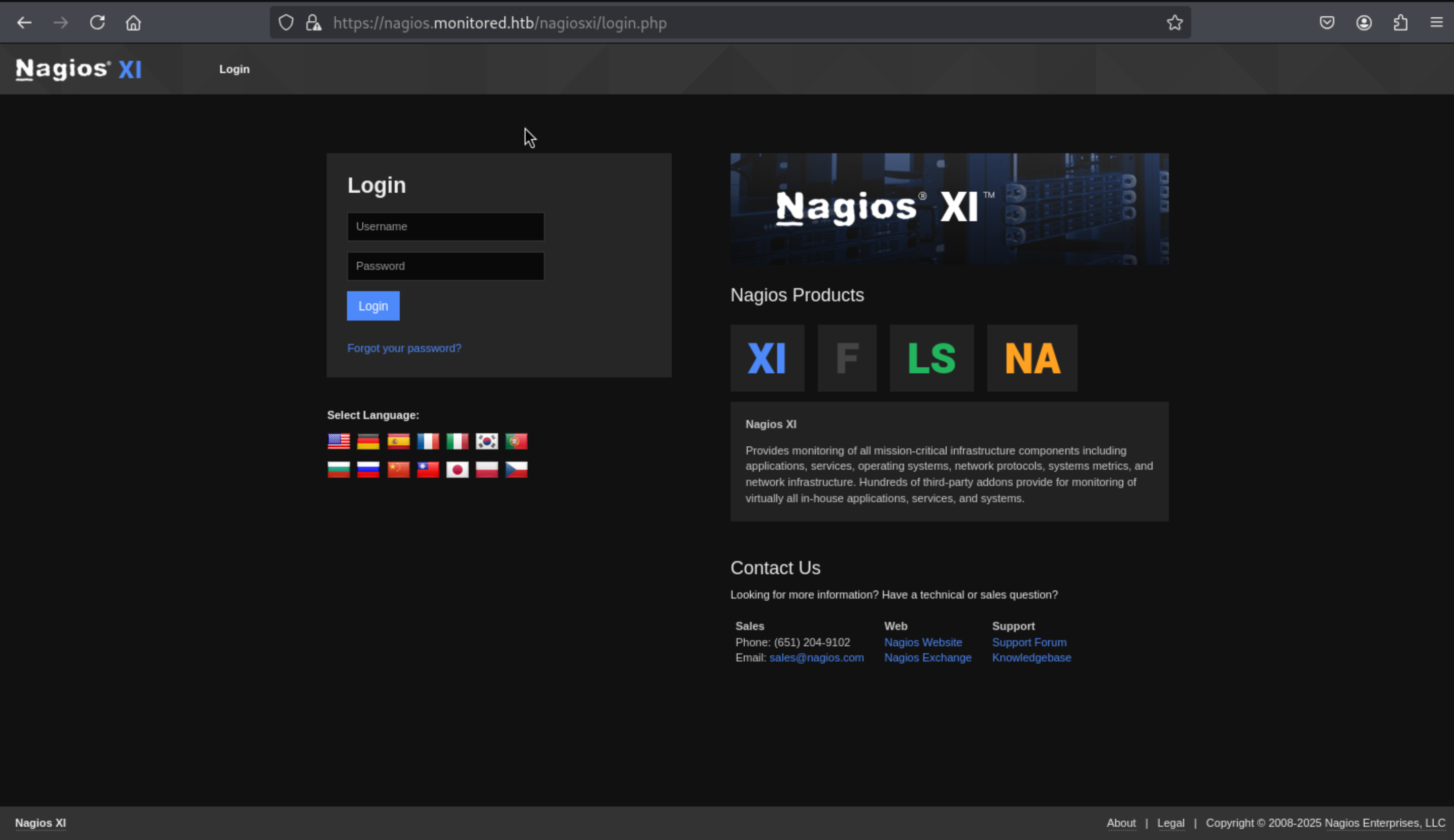
Task: Open the Nagios Website link
Action: coord(923,642)
